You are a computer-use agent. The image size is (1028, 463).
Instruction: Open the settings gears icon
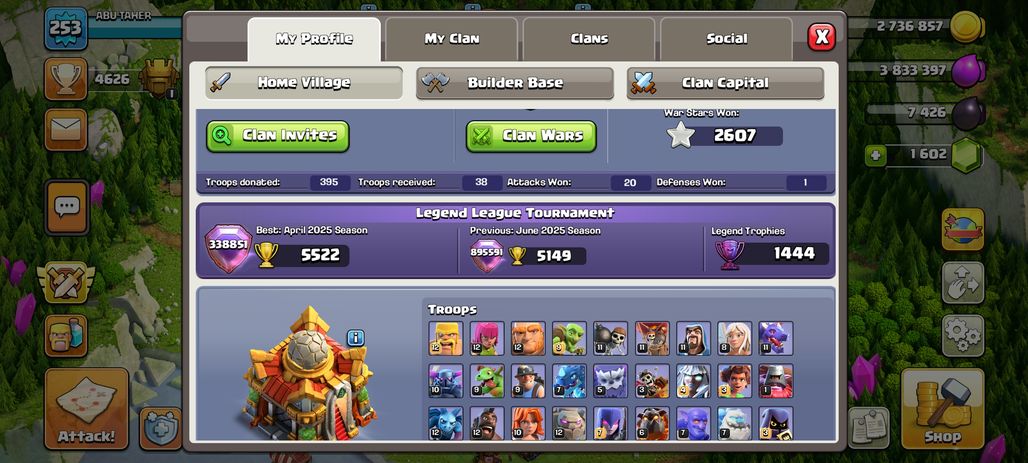[962, 336]
